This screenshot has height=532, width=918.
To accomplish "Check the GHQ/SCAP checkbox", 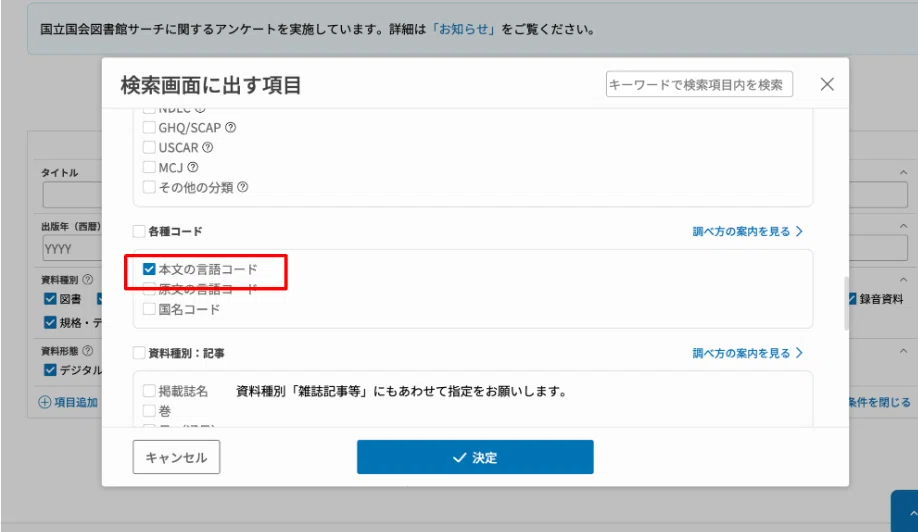I will click(149, 128).
